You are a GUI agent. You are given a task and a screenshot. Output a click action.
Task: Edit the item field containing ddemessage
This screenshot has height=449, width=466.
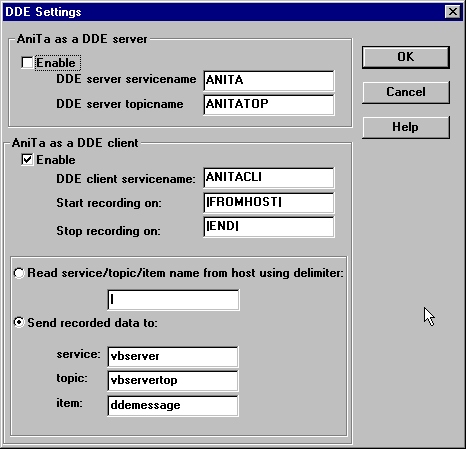(173, 405)
